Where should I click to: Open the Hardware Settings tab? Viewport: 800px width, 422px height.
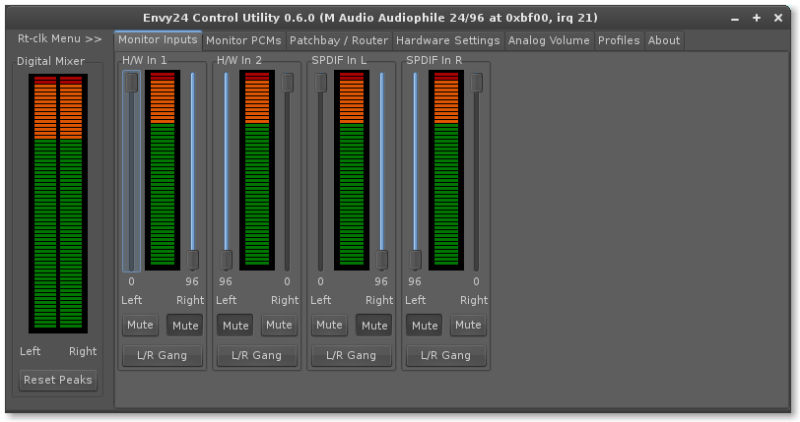tap(447, 40)
